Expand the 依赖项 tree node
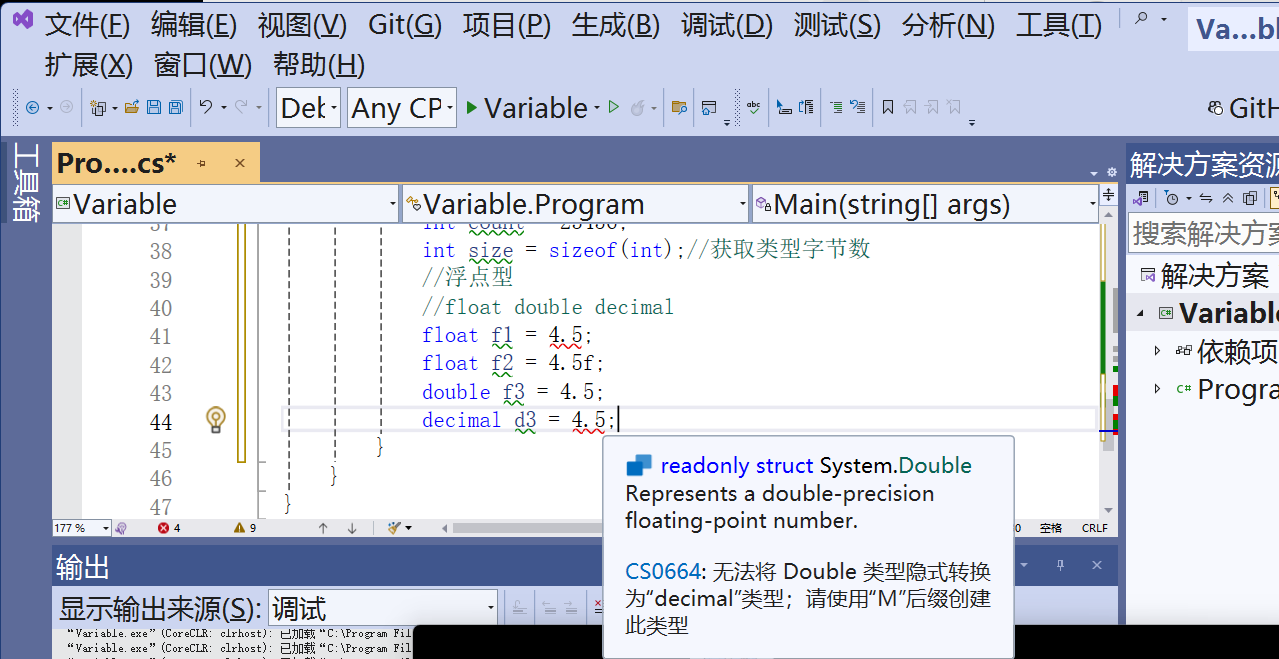 click(1158, 350)
